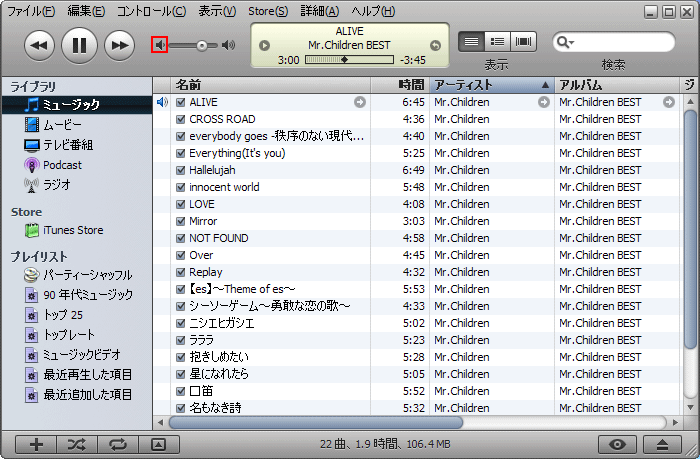This screenshot has width=700, height=459.
Task: Click the eject disc button
Action: (661, 444)
